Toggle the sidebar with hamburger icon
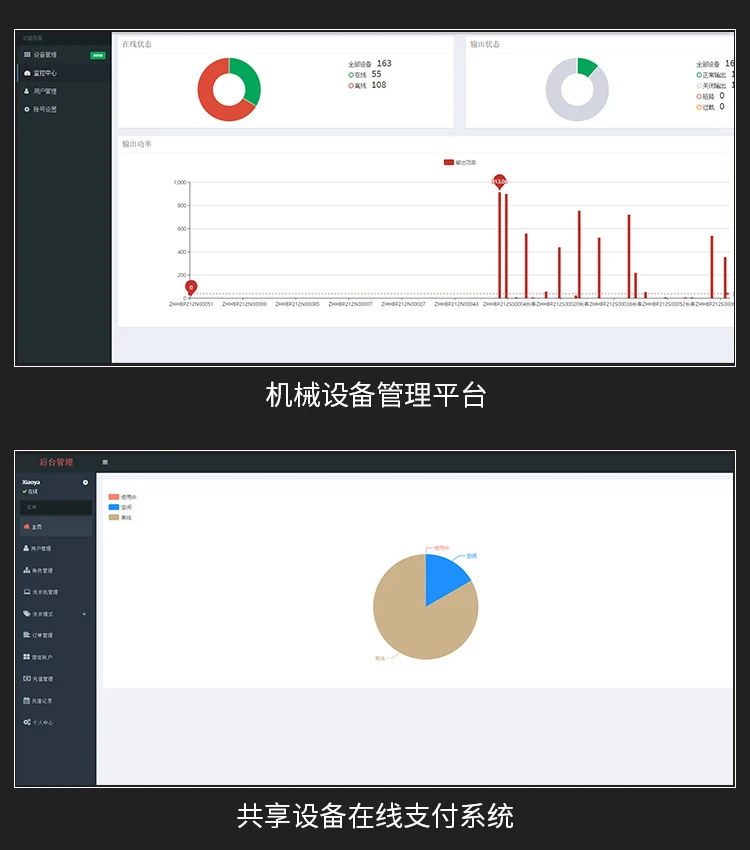The height and width of the screenshot is (850, 750). pyautogui.click(x=105, y=462)
